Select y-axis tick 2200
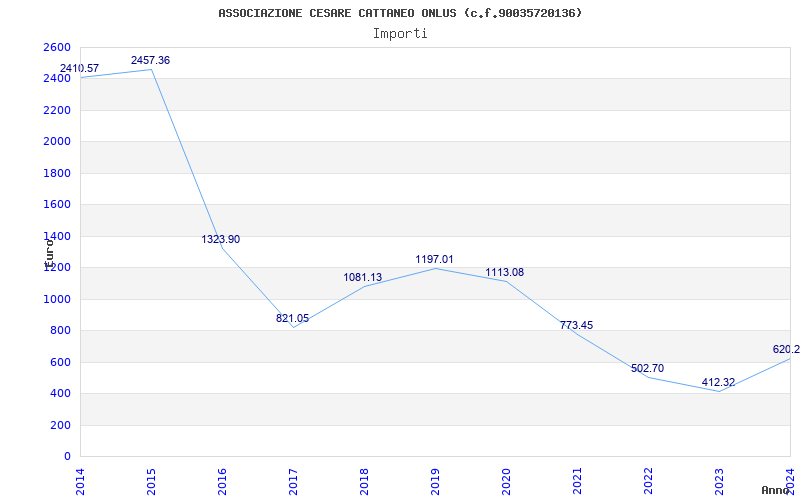Screen dimensions: 800x500 pos(58,110)
